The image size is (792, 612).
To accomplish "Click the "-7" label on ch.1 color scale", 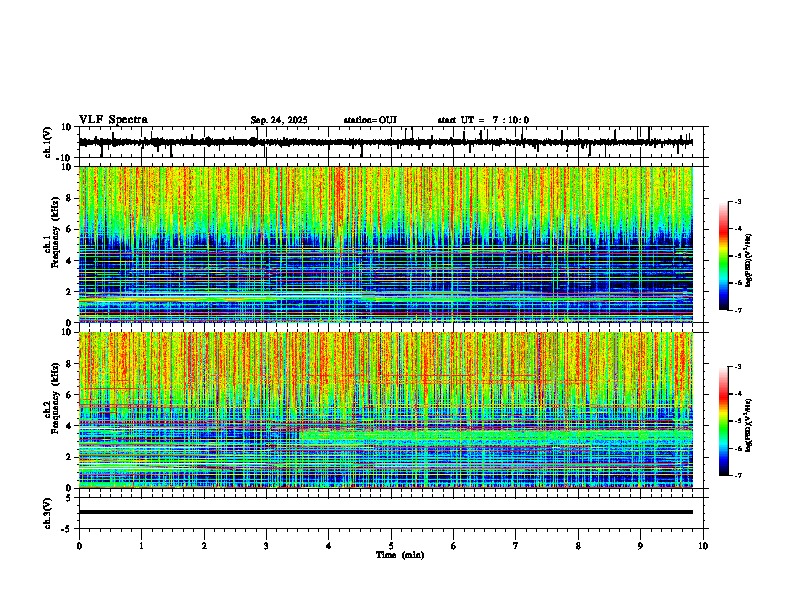I will (x=738, y=310).
